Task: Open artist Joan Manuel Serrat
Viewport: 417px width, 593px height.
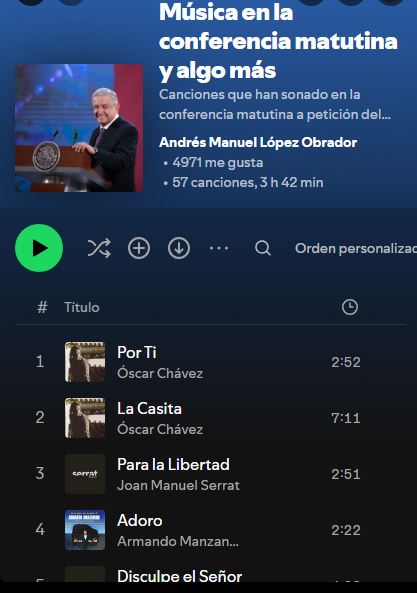Action: coord(178,485)
